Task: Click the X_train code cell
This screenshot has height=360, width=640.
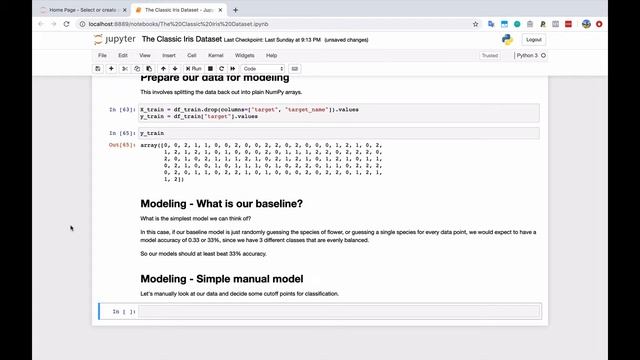Action: (339, 113)
